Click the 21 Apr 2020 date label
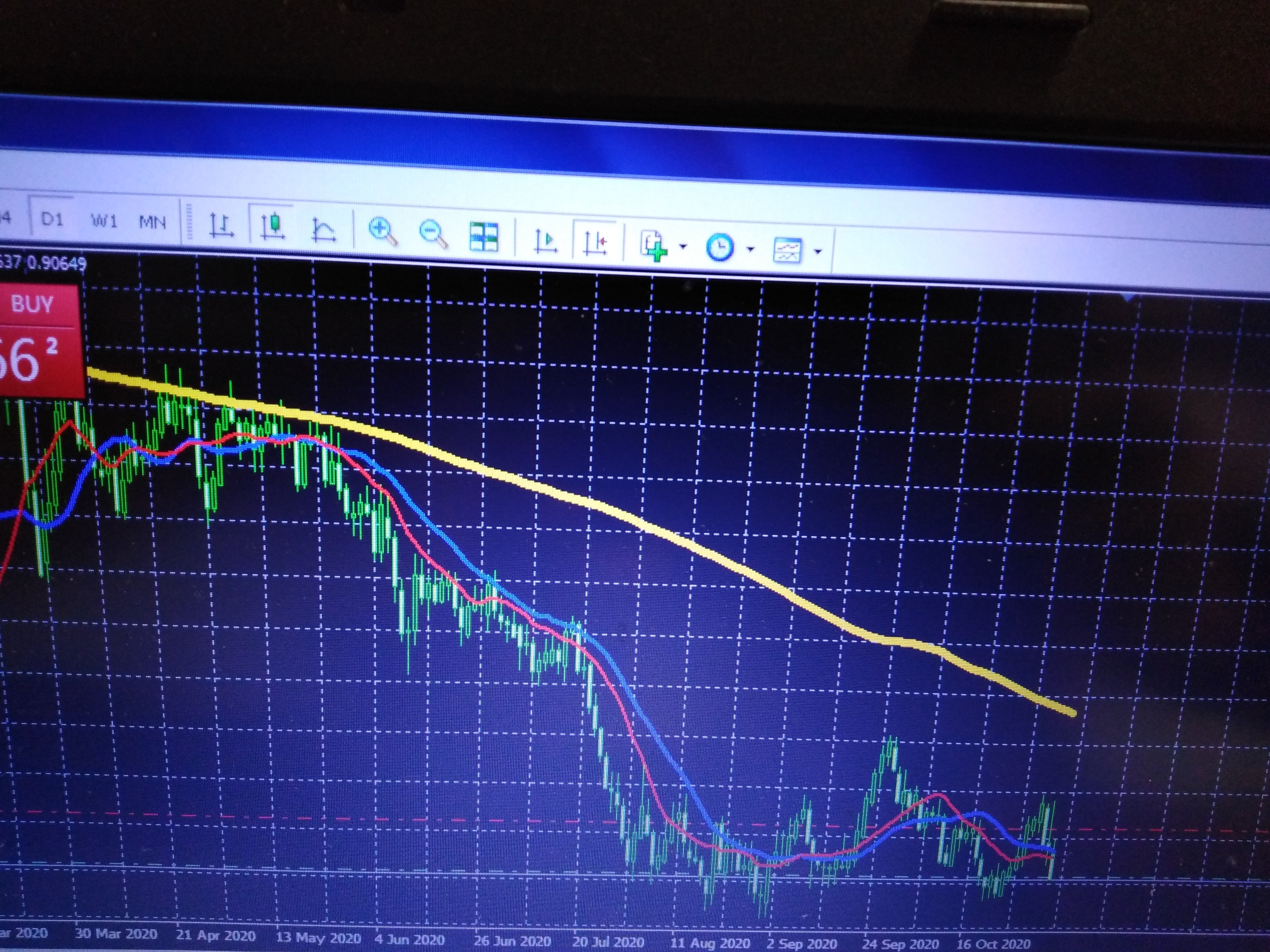 [216, 935]
